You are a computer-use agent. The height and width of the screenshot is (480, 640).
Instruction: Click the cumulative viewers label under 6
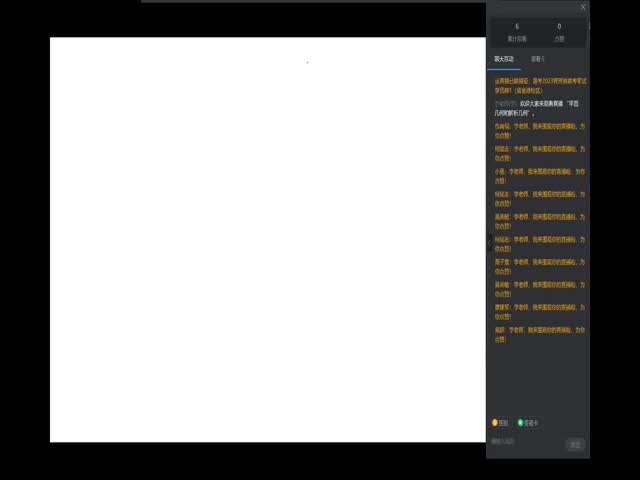pos(517,39)
